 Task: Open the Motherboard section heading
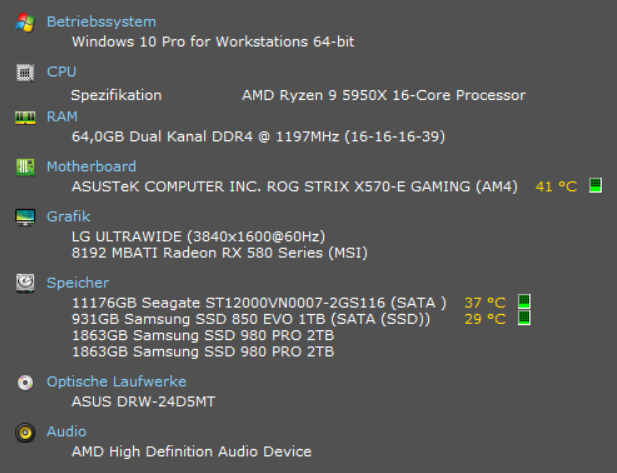[91, 166]
